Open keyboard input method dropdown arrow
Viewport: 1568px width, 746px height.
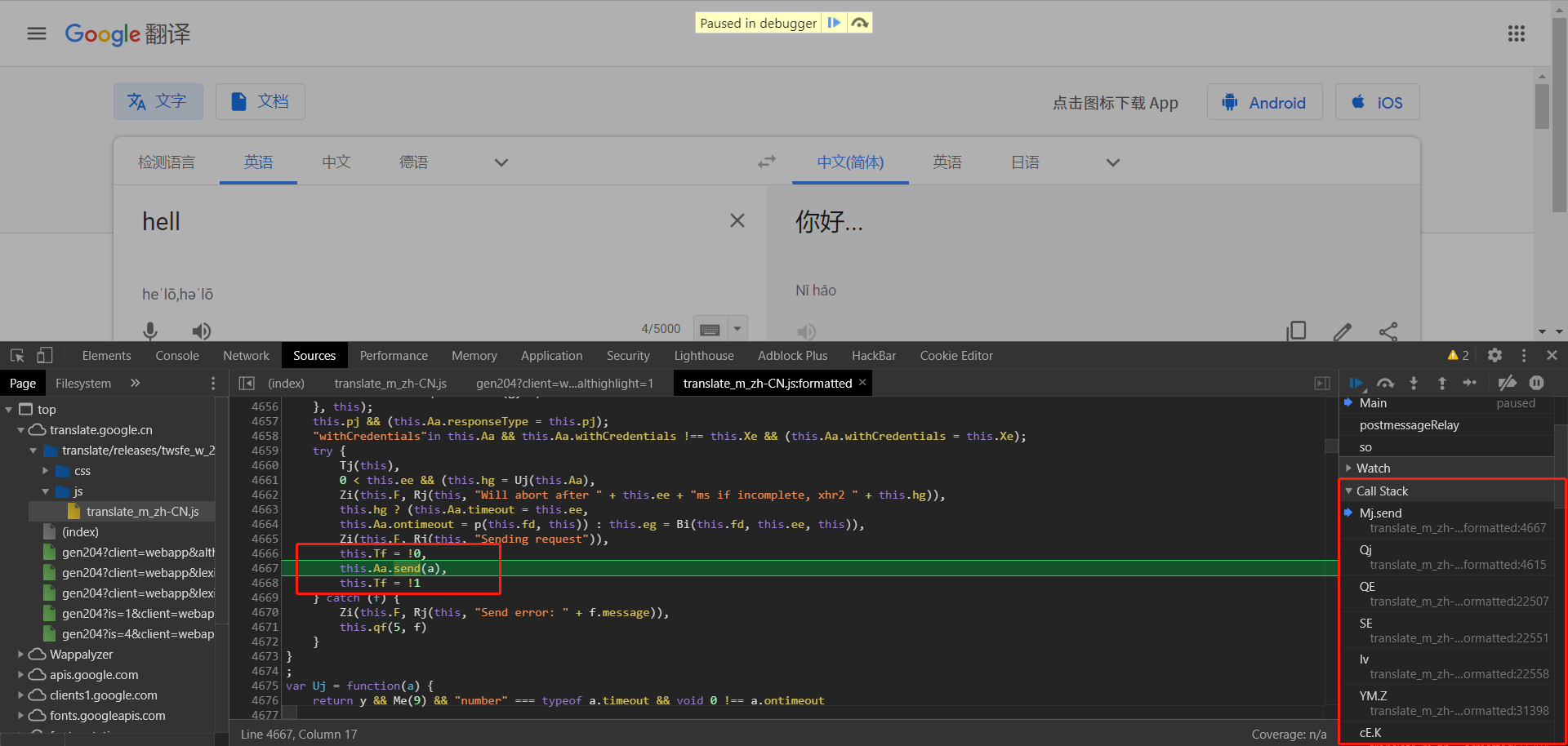pyautogui.click(x=737, y=329)
